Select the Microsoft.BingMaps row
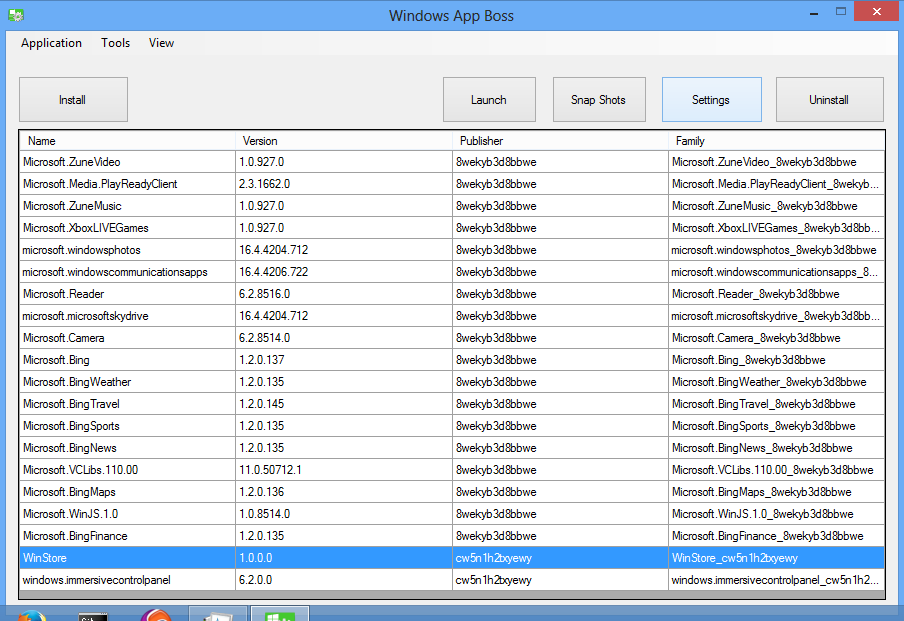 point(452,492)
